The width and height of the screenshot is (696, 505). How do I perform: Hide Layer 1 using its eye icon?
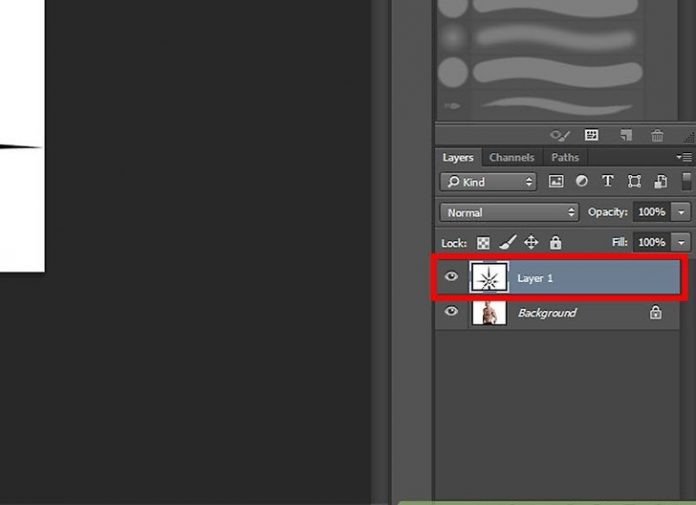click(x=451, y=277)
